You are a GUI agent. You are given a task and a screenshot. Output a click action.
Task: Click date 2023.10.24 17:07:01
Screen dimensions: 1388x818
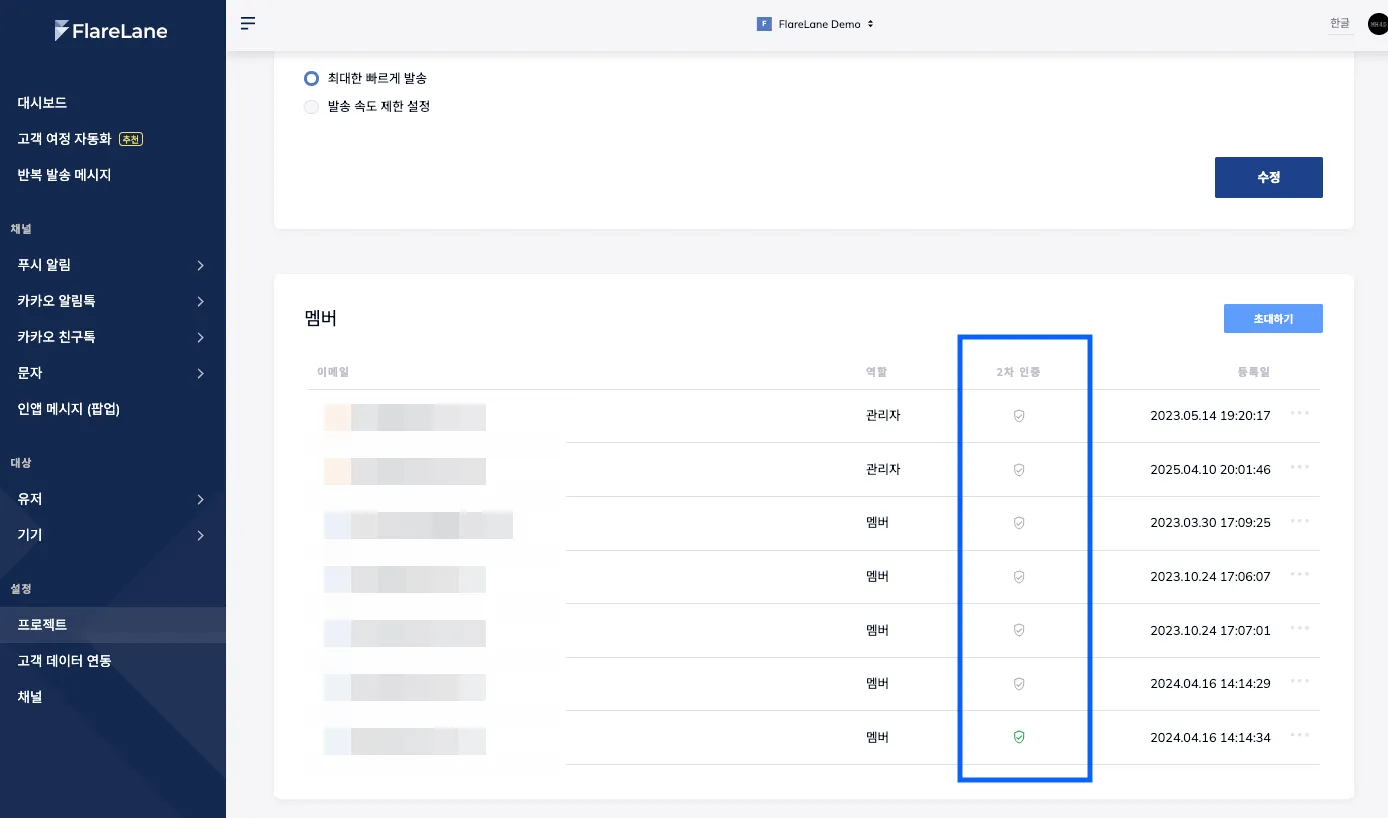pyautogui.click(x=1210, y=631)
